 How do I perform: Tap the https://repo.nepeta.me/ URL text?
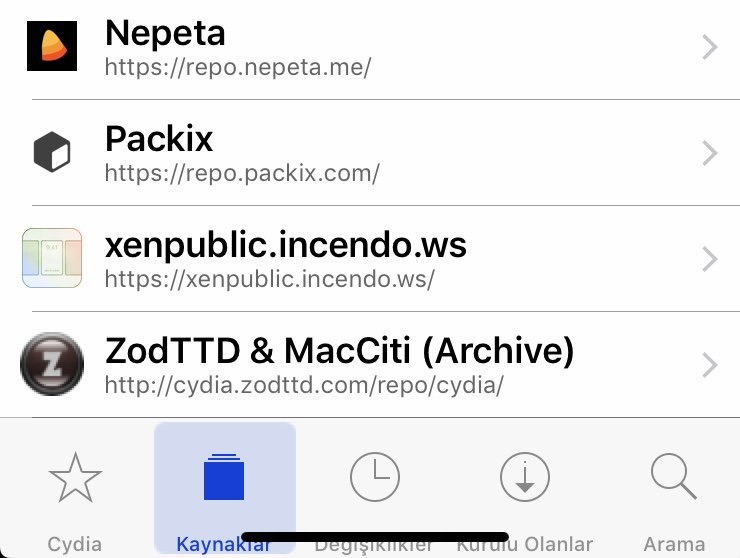tap(238, 67)
